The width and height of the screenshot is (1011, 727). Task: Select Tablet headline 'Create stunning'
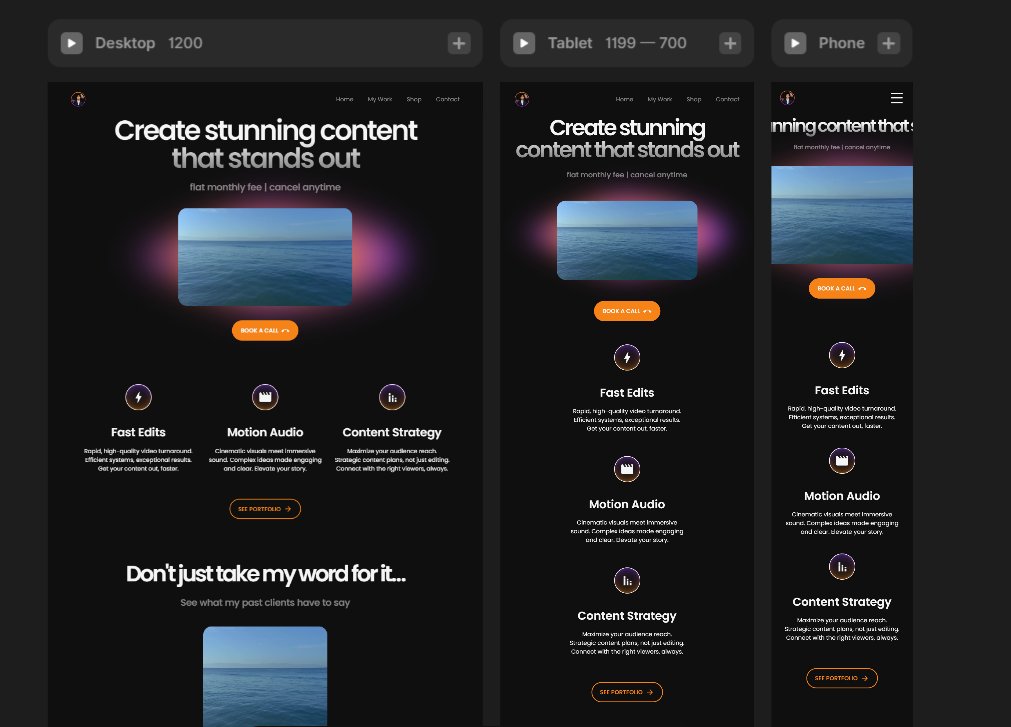pyautogui.click(x=627, y=128)
